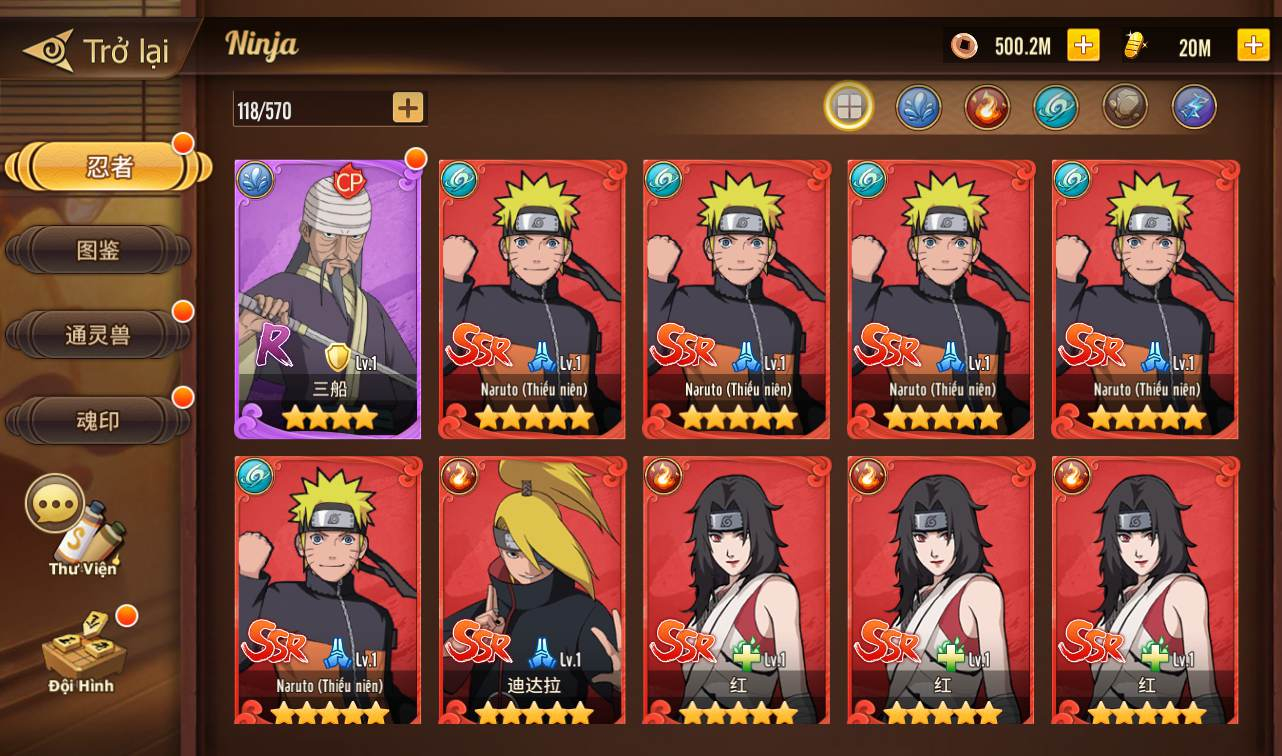Expand ninja capacity with plus button
Viewport: 1282px width, 756px height.
coord(408,108)
